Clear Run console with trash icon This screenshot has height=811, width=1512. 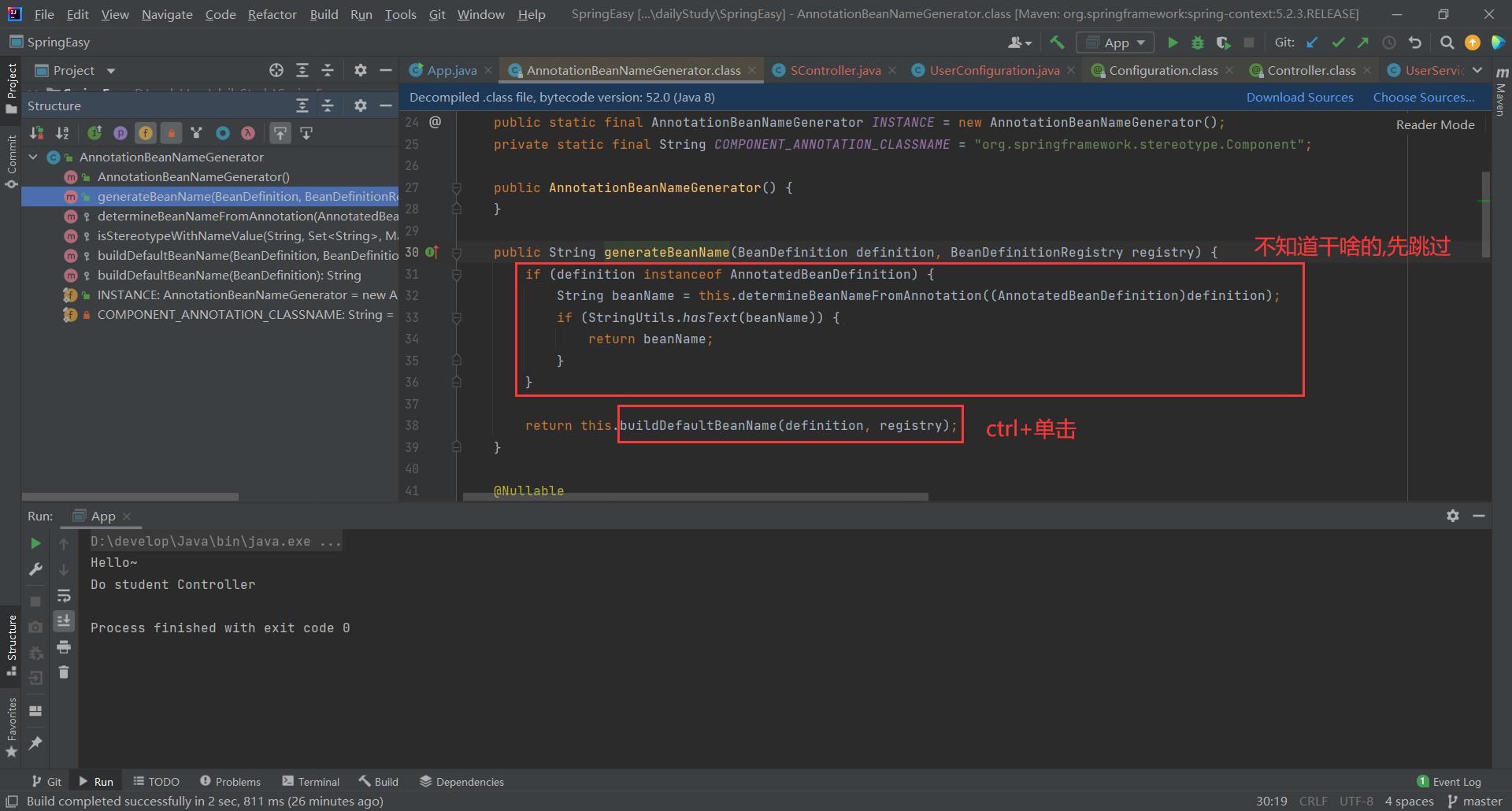tap(64, 672)
